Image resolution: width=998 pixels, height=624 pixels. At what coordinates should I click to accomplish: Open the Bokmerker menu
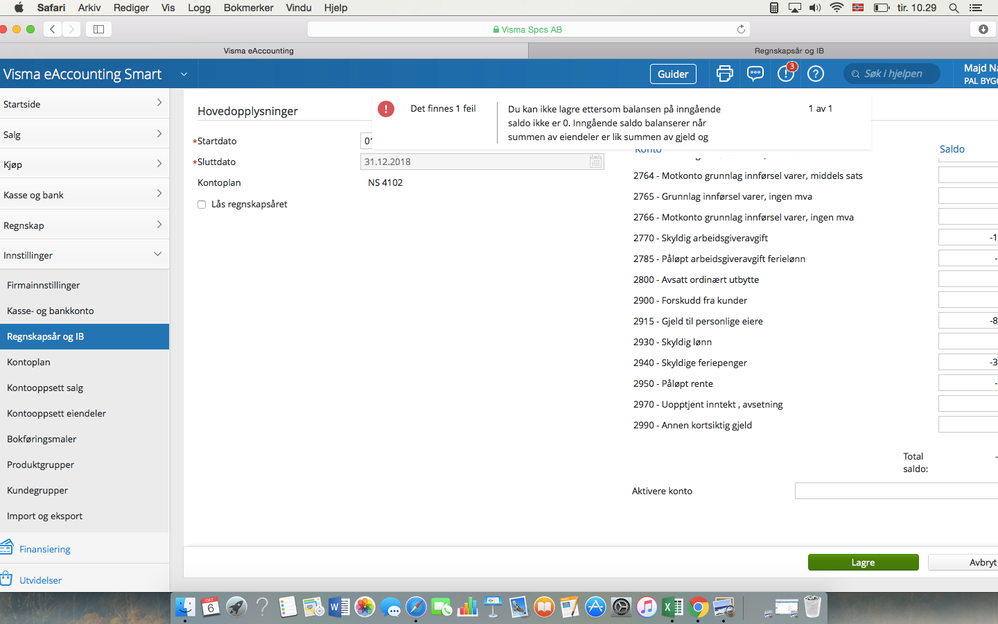pos(248,8)
